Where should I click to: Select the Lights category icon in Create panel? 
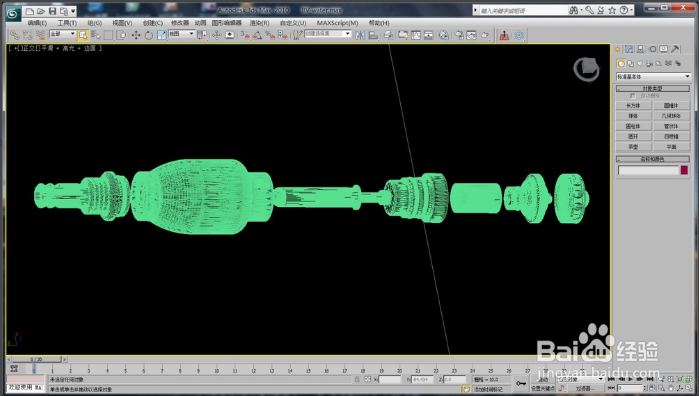pos(640,64)
